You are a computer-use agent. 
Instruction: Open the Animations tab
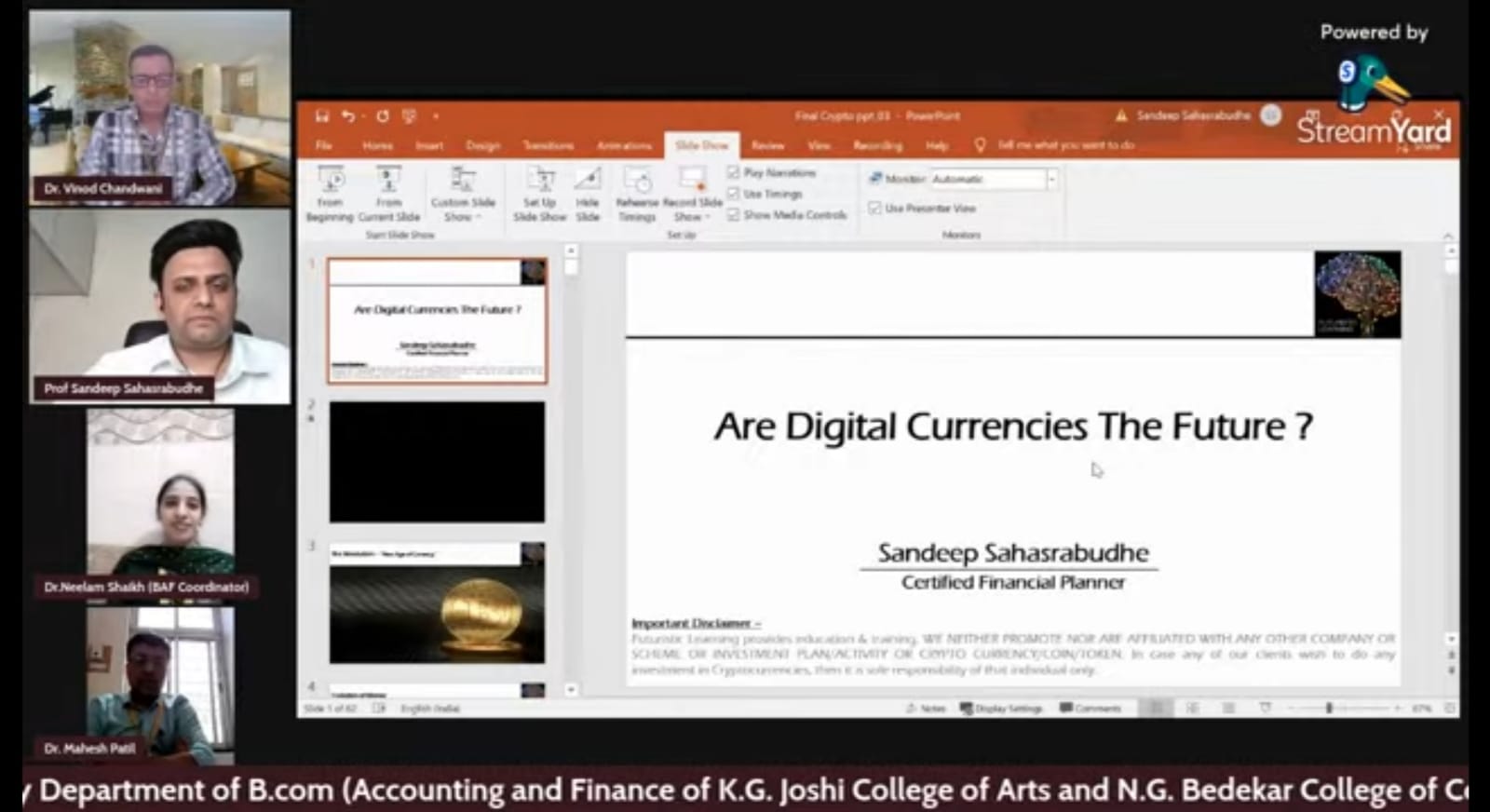pos(624,145)
